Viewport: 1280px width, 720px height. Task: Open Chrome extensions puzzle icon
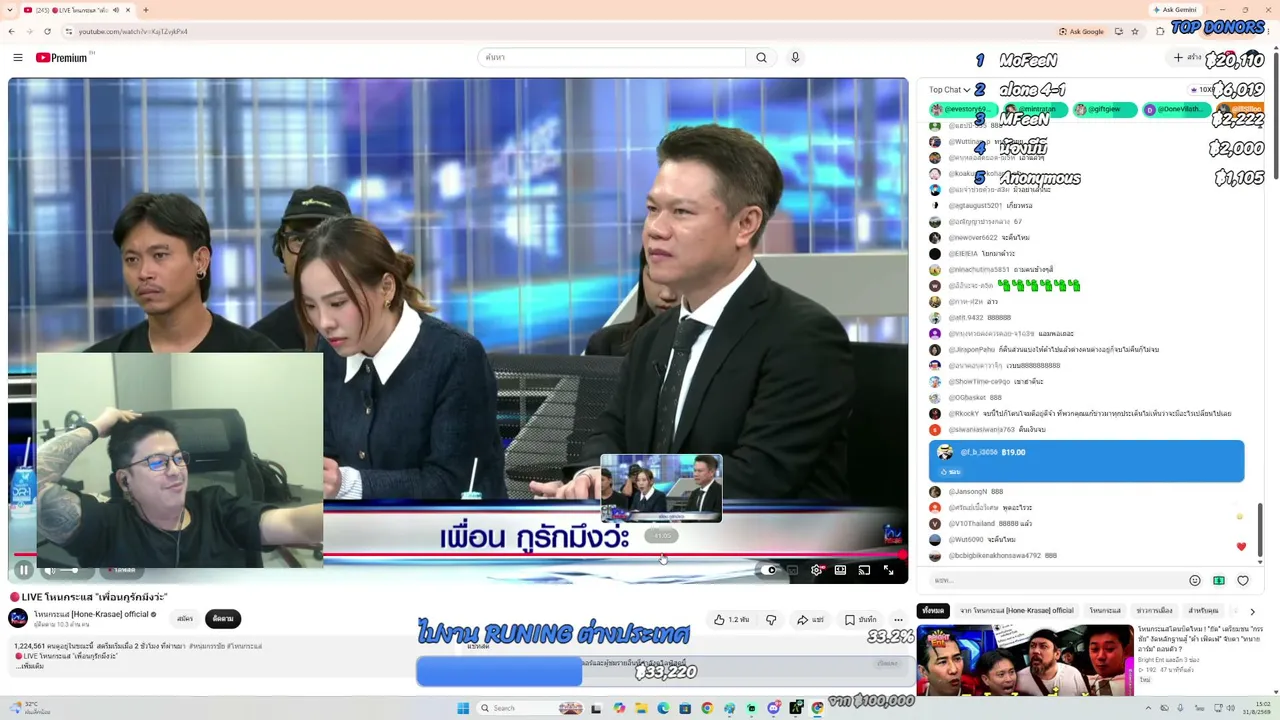coord(1159,31)
